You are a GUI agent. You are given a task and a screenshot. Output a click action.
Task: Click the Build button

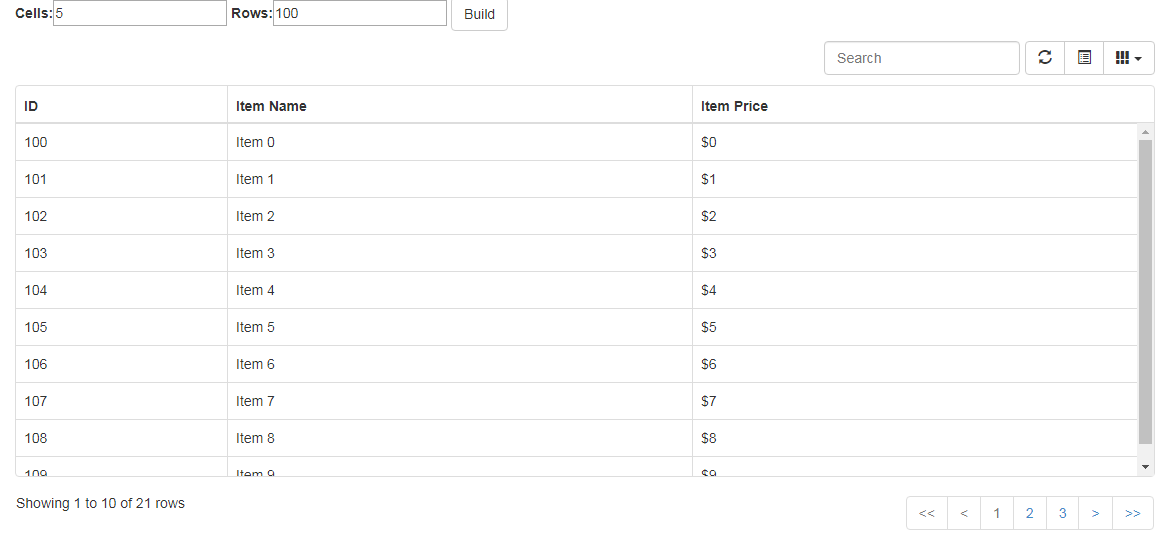tap(480, 15)
